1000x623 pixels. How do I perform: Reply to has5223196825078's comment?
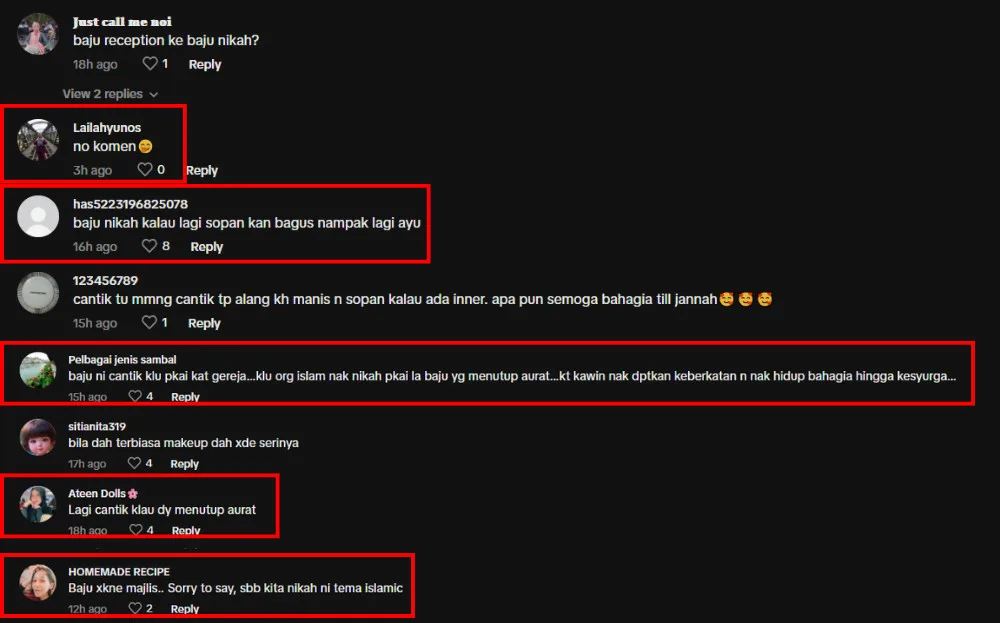pyautogui.click(x=207, y=247)
